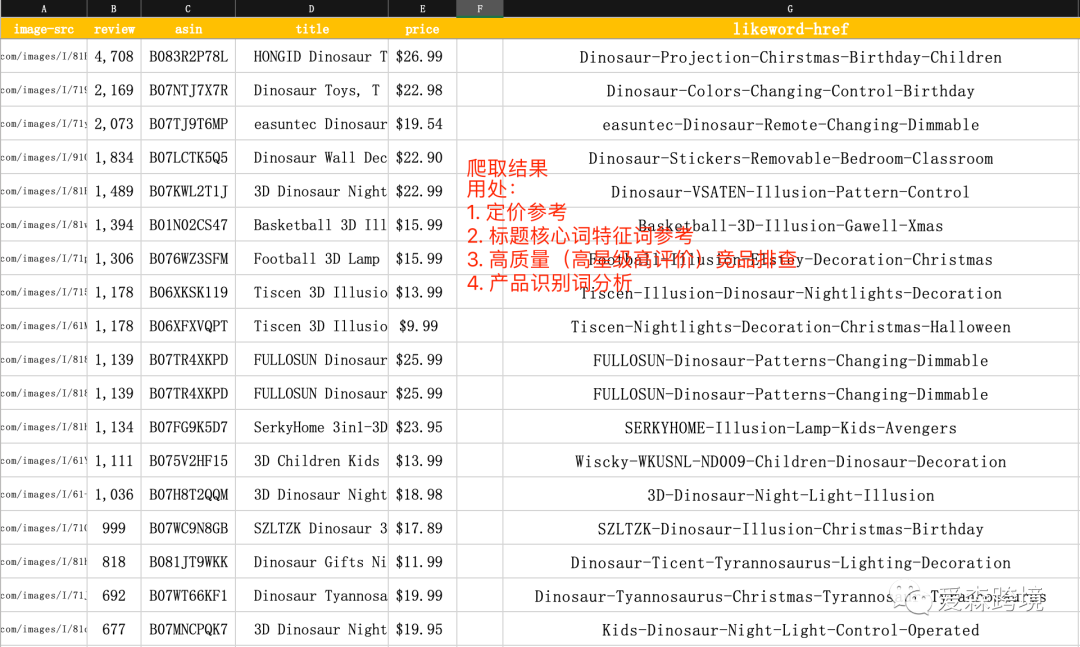Select cell Dinosaur-Ticent-Tyrannosaurus-Lighting-Decoration

(791, 563)
